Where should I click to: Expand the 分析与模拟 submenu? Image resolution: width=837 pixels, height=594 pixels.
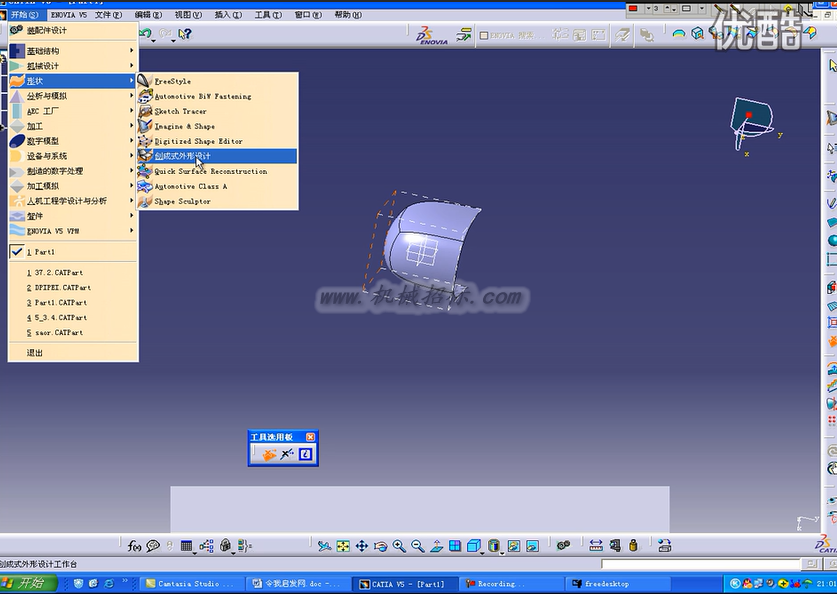(x=73, y=96)
